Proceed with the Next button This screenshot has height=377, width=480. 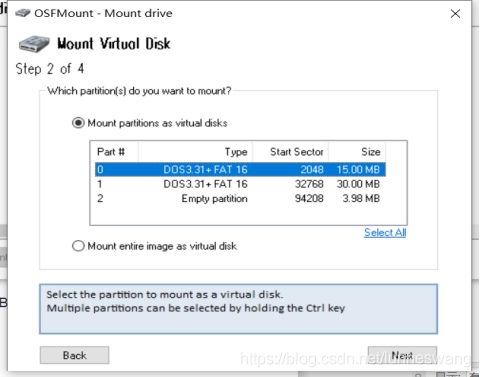click(x=402, y=355)
